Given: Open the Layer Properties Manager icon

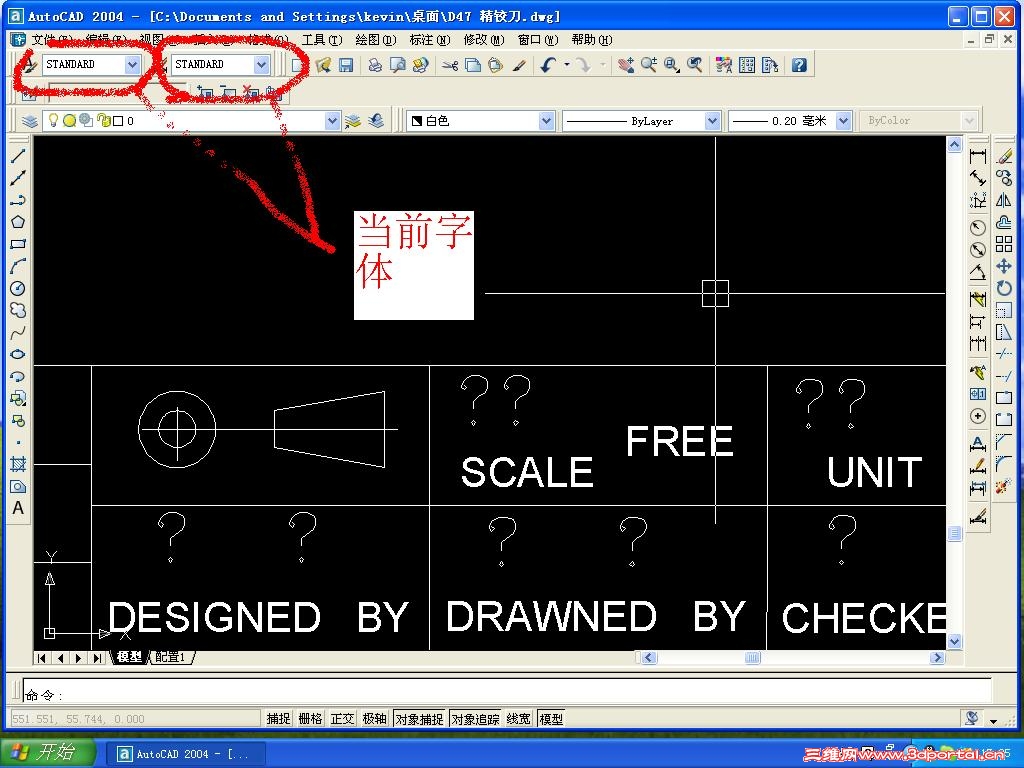Looking at the screenshot, I should pos(29,121).
